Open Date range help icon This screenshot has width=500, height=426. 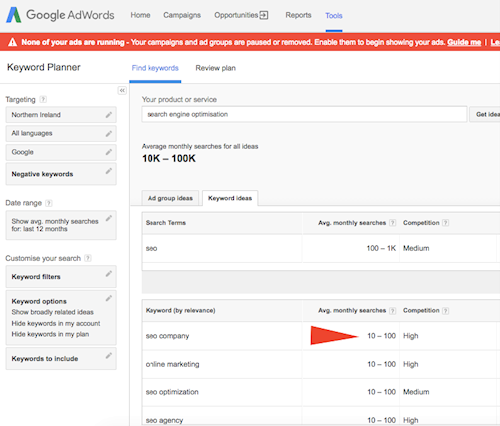[x=49, y=203]
